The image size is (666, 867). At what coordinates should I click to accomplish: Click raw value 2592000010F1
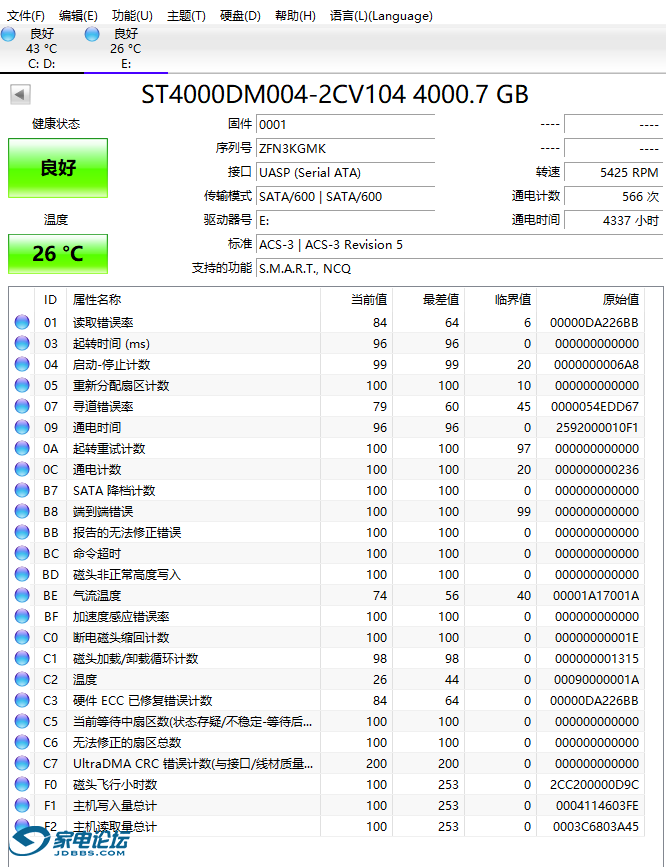pos(597,427)
